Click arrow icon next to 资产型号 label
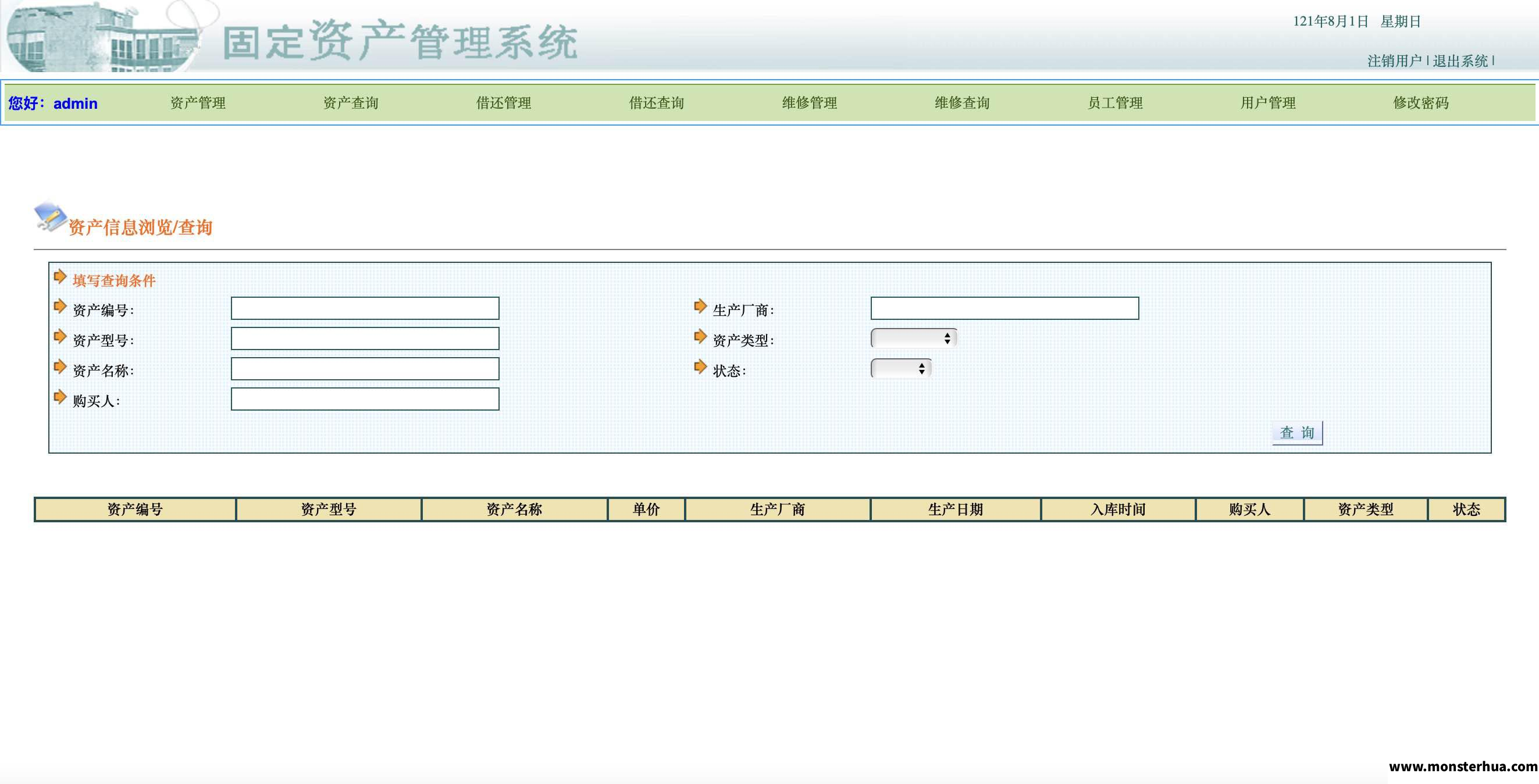The width and height of the screenshot is (1539, 784). coord(60,336)
